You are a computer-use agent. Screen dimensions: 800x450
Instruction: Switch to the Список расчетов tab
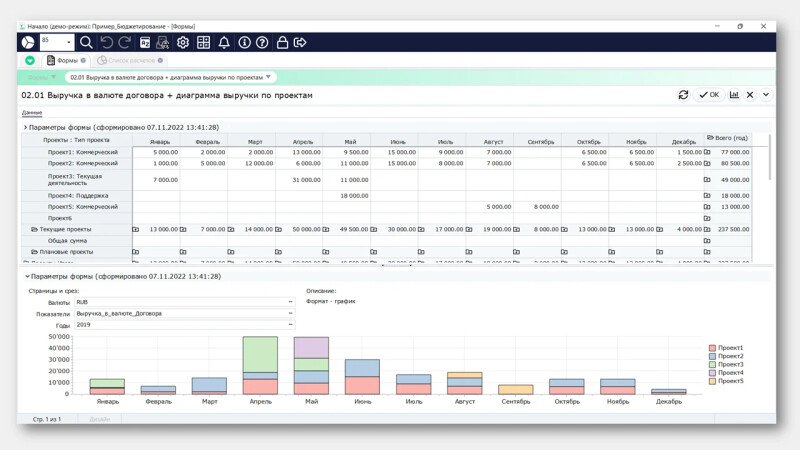pos(130,61)
